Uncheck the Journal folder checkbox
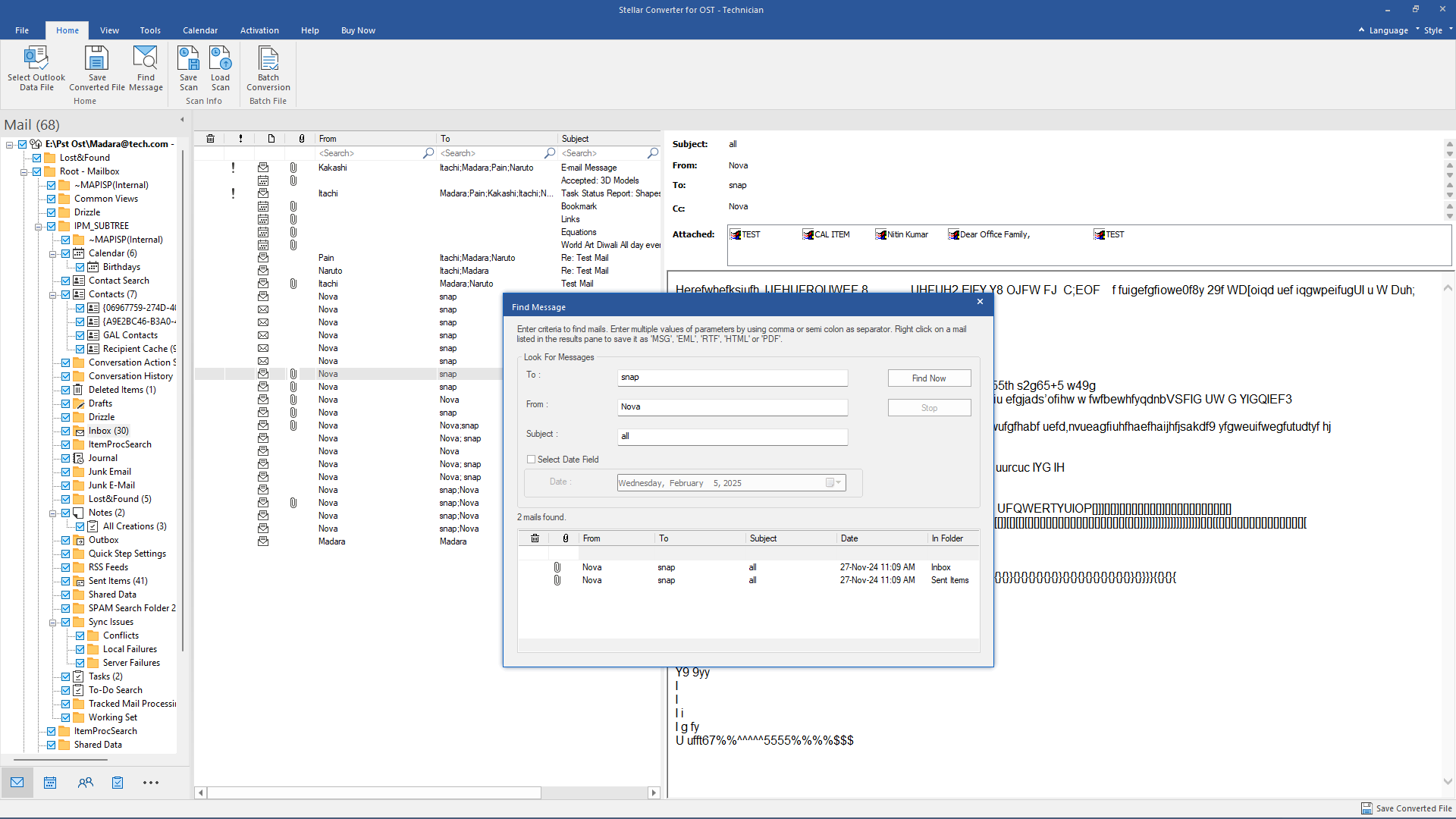Viewport: 1456px width, 819px height. pos(66,458)
